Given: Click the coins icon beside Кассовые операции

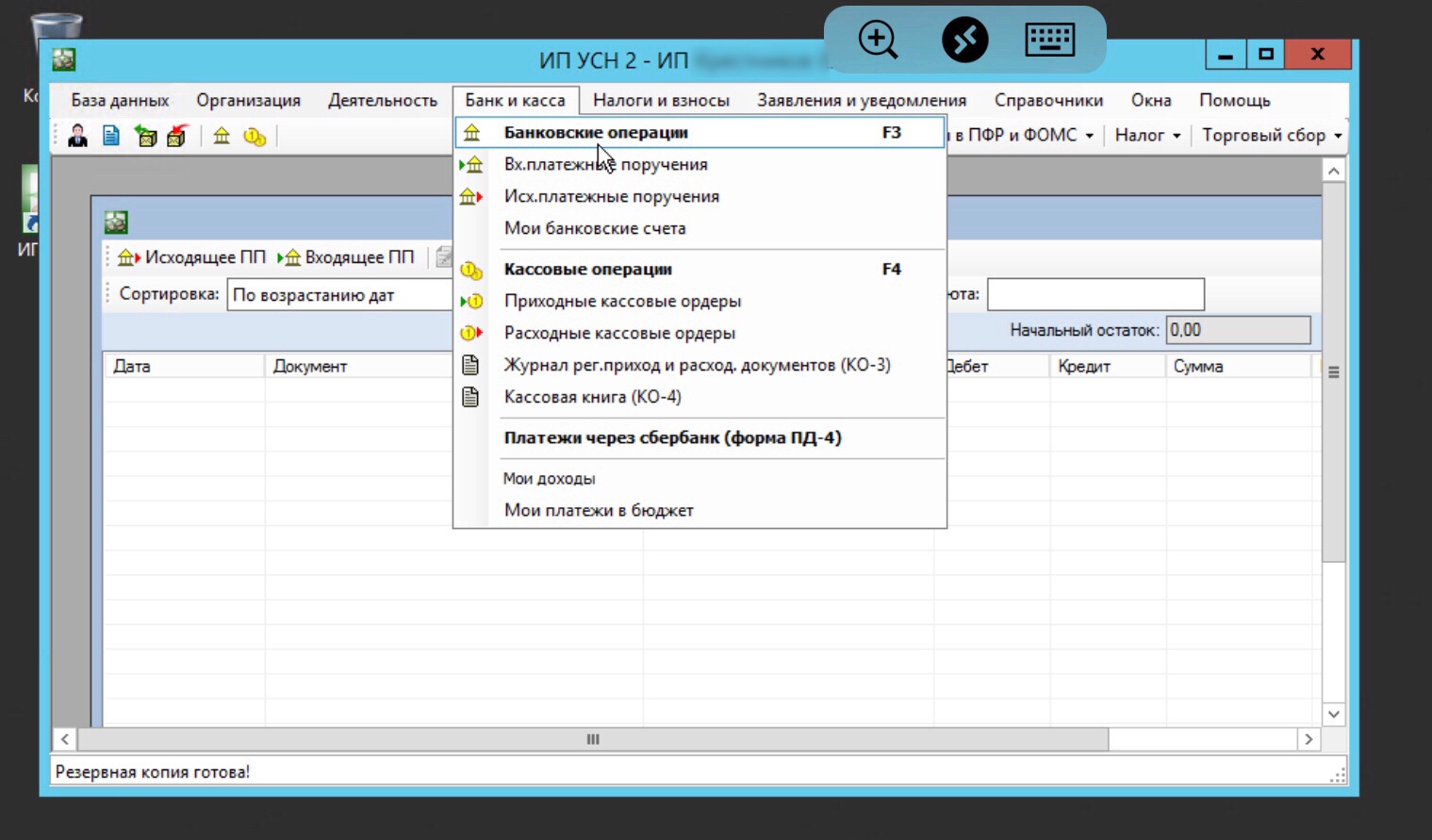Looking at the screenshot, I should 471,271.
